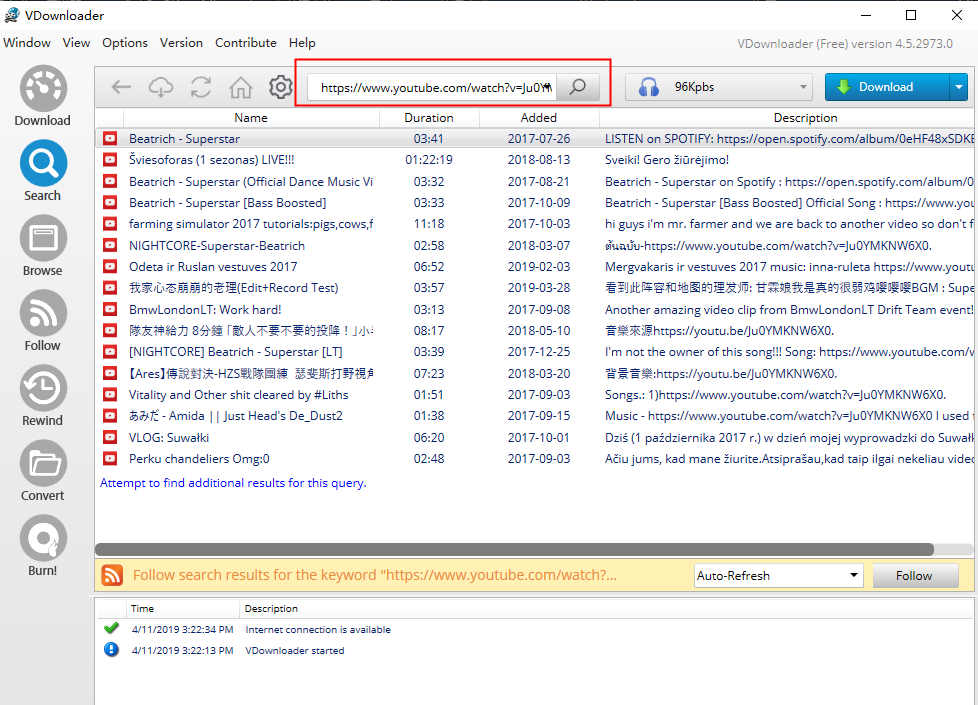The width and height of the screenshot is (978, 705).
Task: Select the Odeta ir Ruslan vestuves 2017 row
Action: coord(535,266)
